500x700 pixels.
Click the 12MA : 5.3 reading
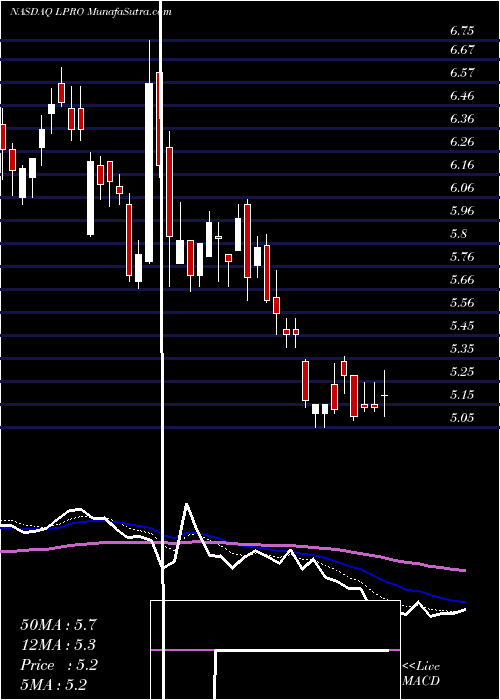(58, 645)
